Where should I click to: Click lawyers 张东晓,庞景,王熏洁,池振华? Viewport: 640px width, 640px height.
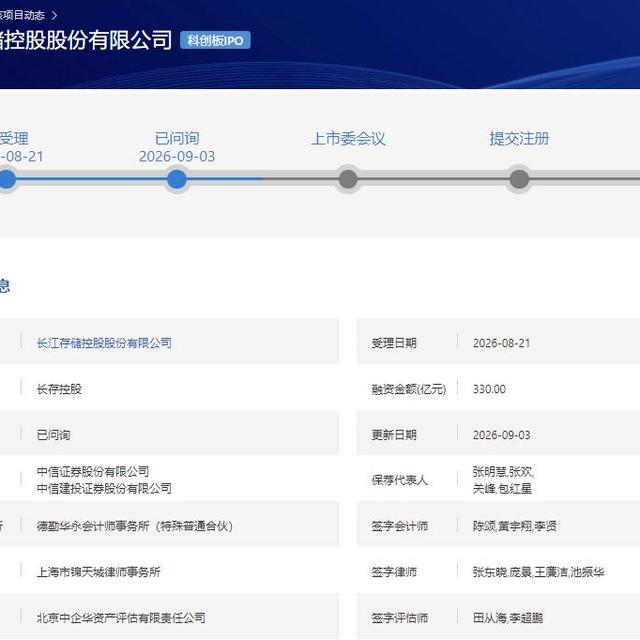[x=538, y=572]
